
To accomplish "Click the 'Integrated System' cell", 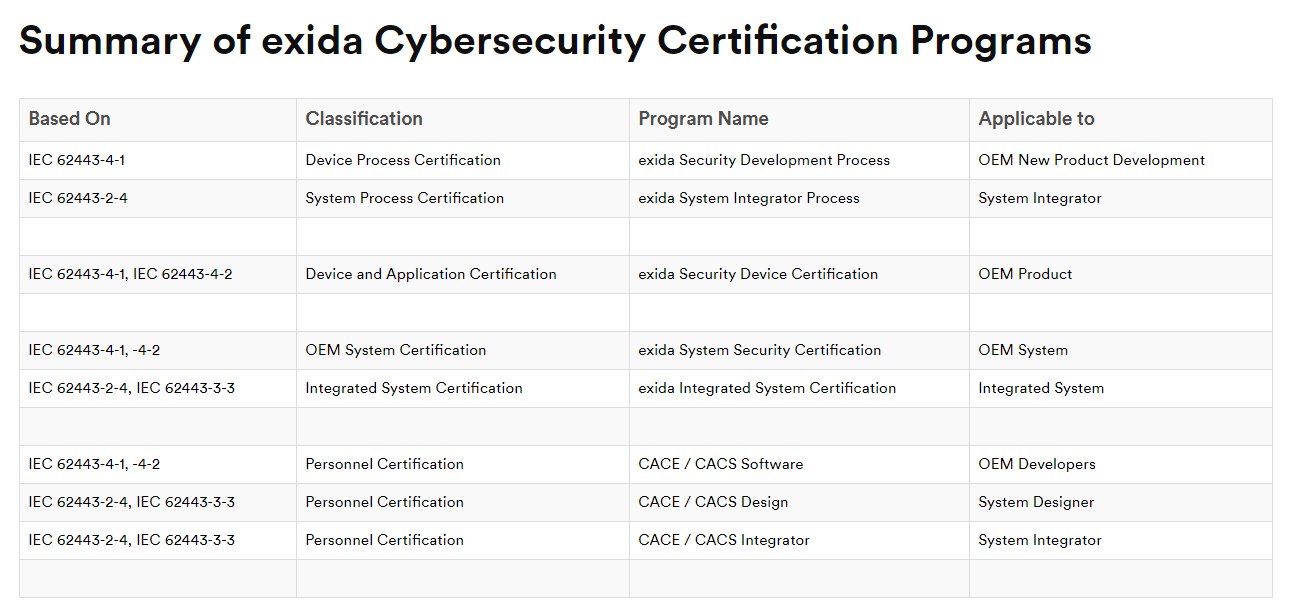I will 1121,388.
